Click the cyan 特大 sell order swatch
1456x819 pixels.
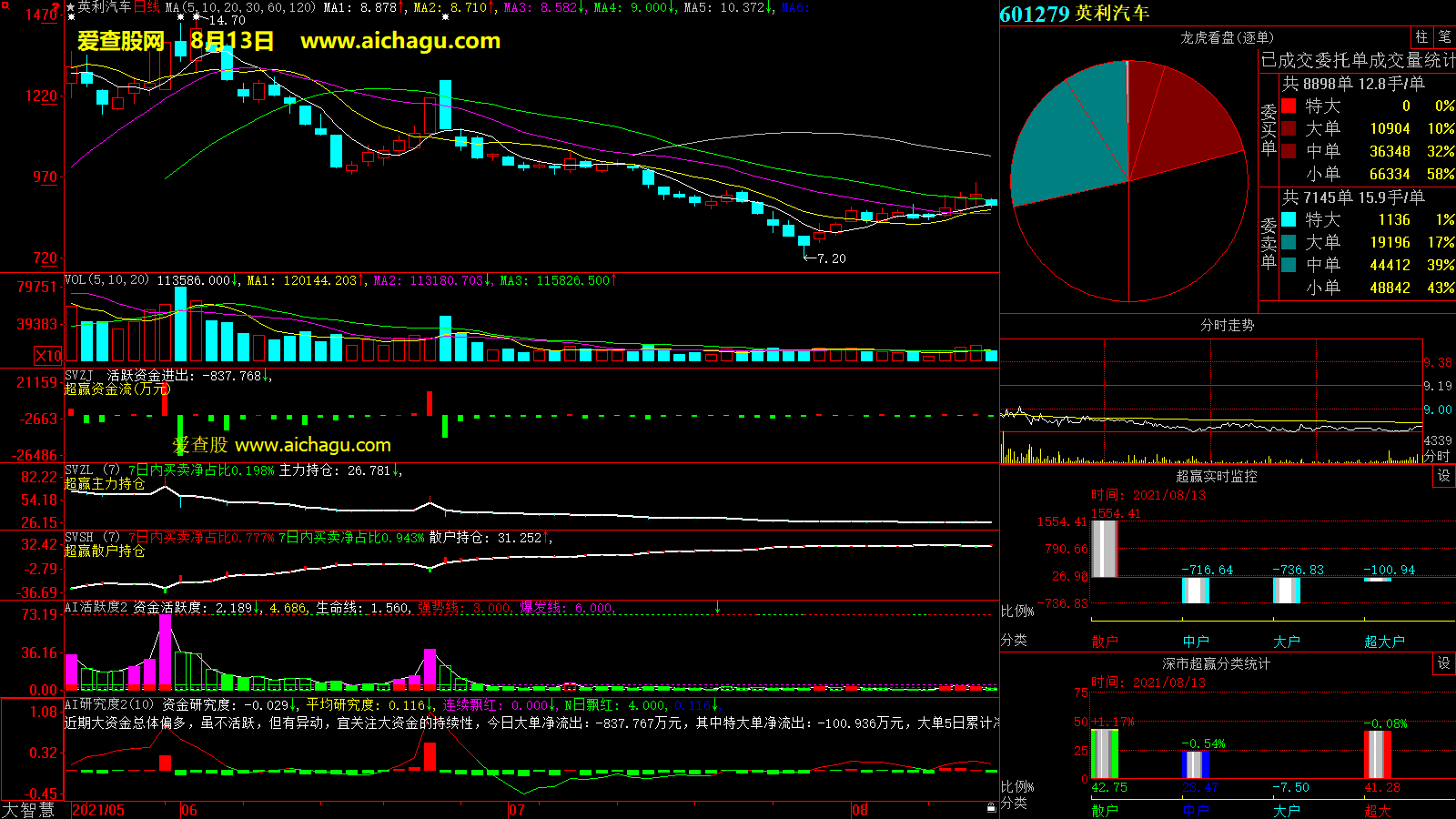1289,219
